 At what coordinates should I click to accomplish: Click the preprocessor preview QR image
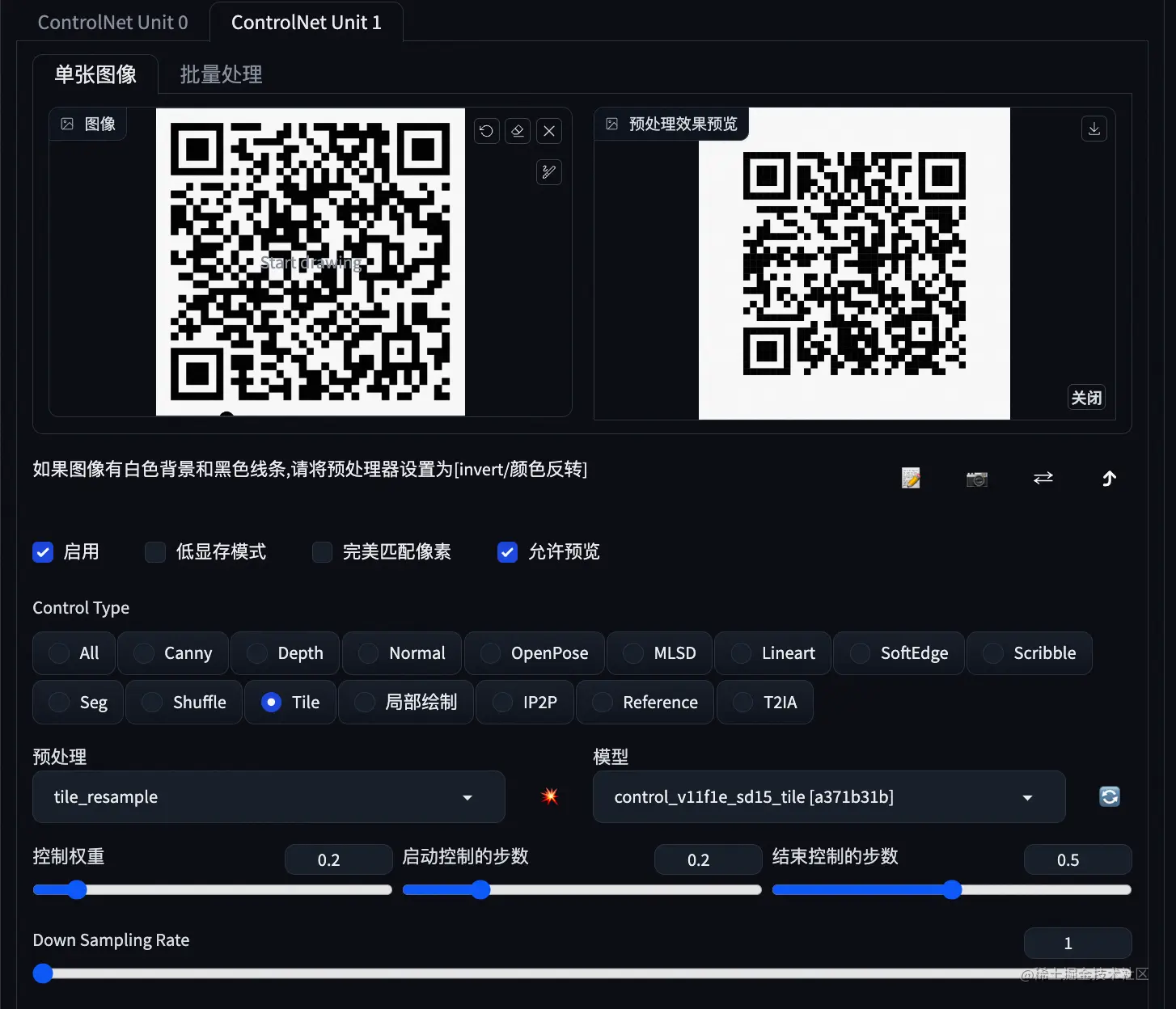854,264
